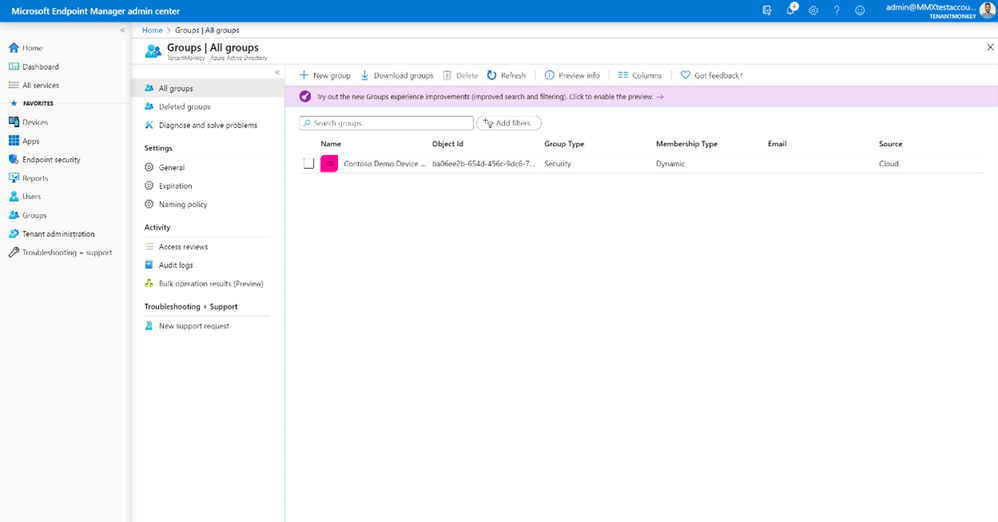Open Deleted groups
998x522 pixels.
[178, 106]
